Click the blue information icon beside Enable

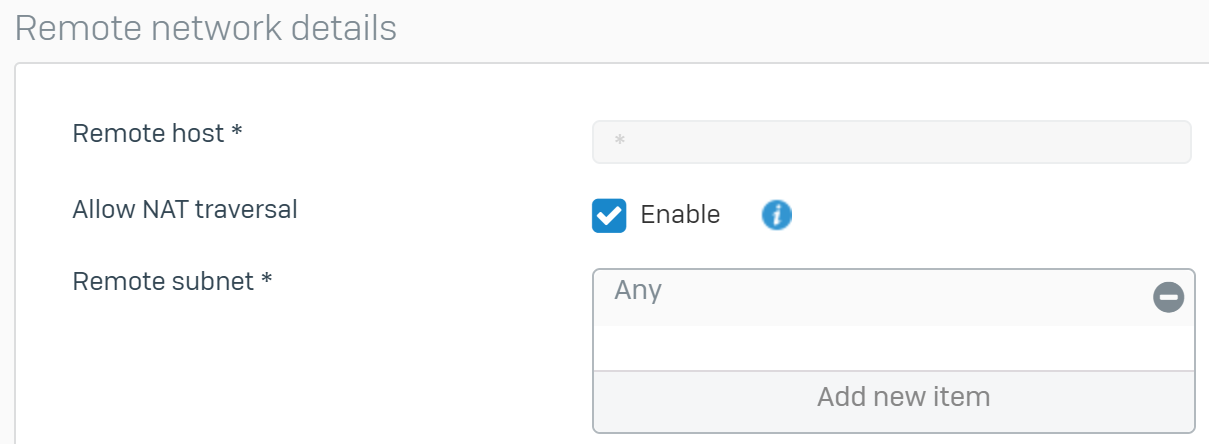pyautogui.click(x=777, y=214)
